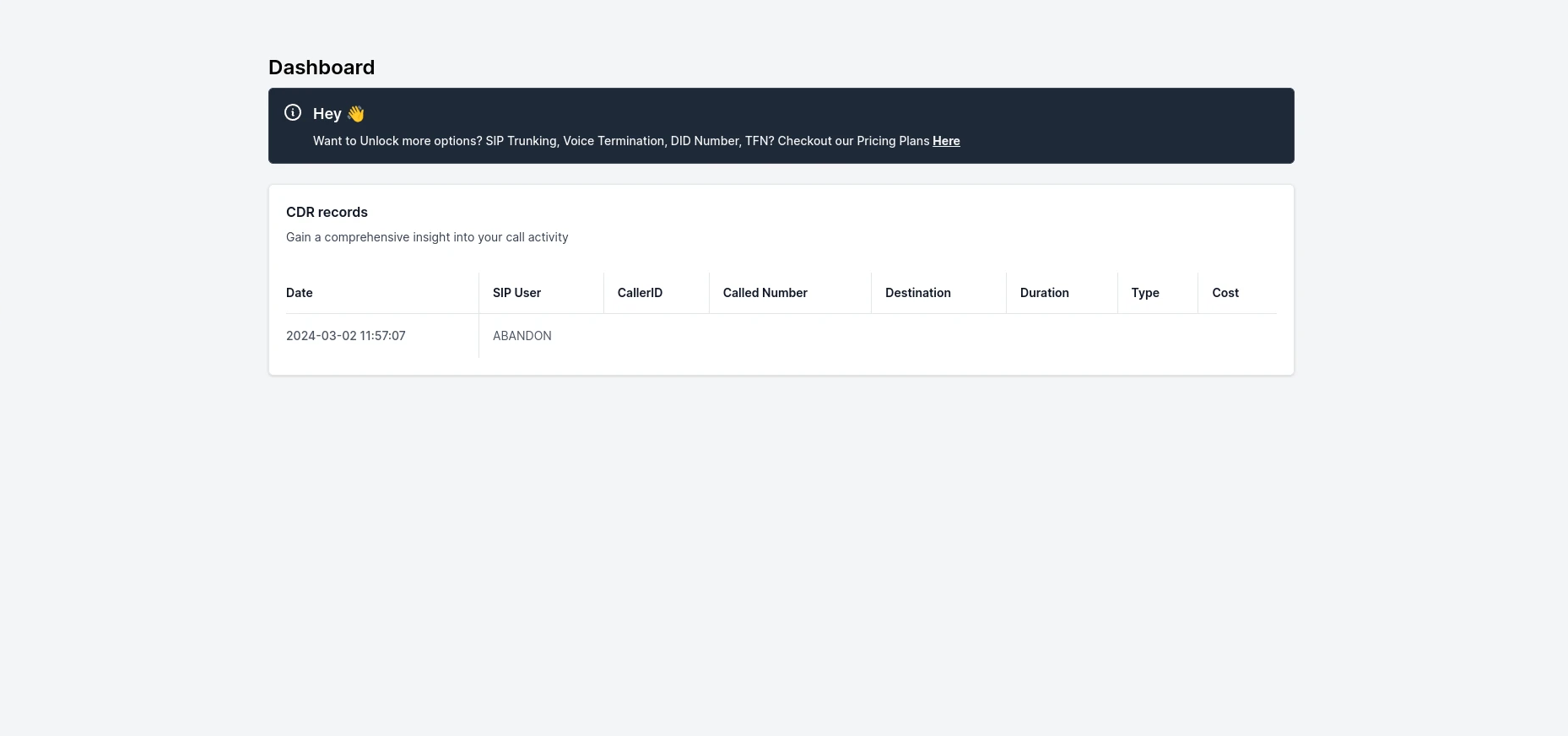Click the Dashboard page heading

(x=322, y=68)
